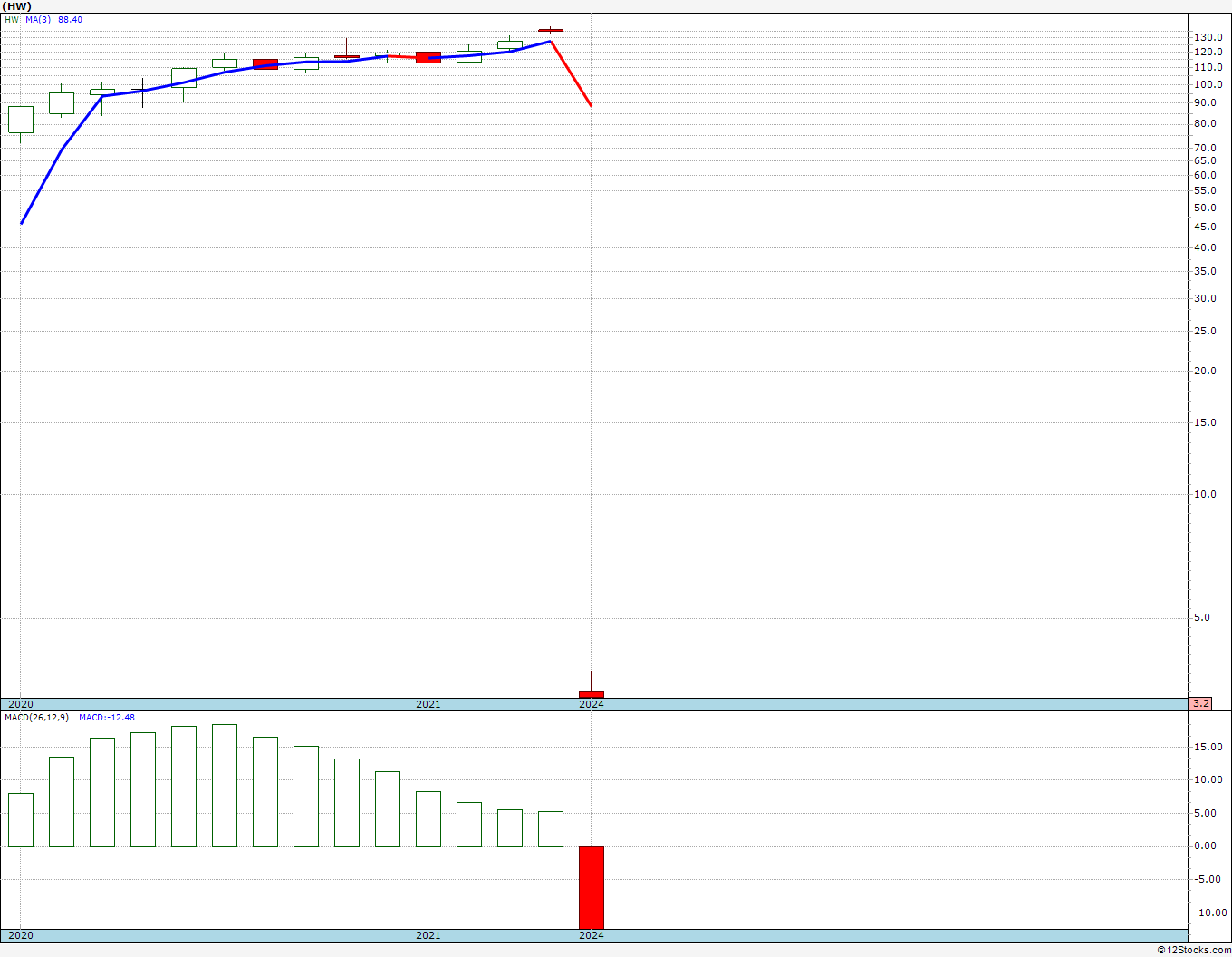1232x957 pixels.
Task: Click the 3.2 last price tag
Action: pos(1200,704)
